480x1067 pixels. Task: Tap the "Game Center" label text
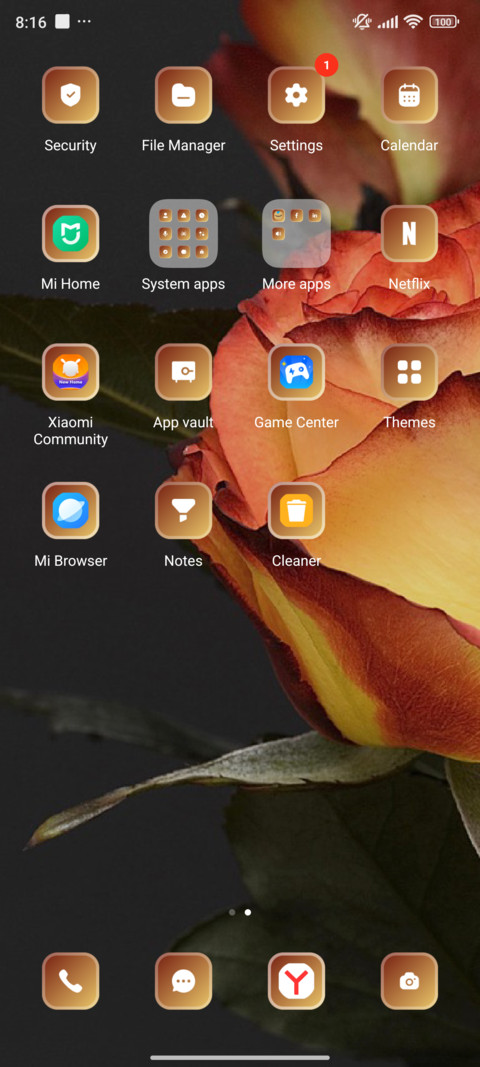[296, 422]
